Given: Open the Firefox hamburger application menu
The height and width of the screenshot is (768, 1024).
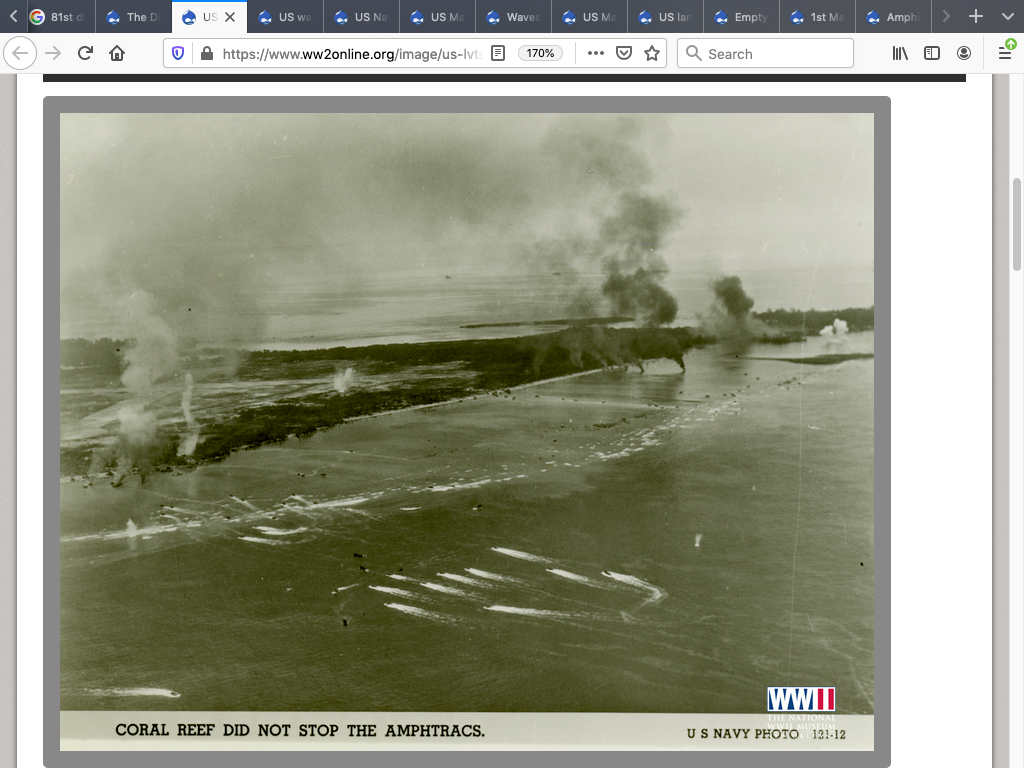Looking at the screenshot, I should tap(1005, 53).
